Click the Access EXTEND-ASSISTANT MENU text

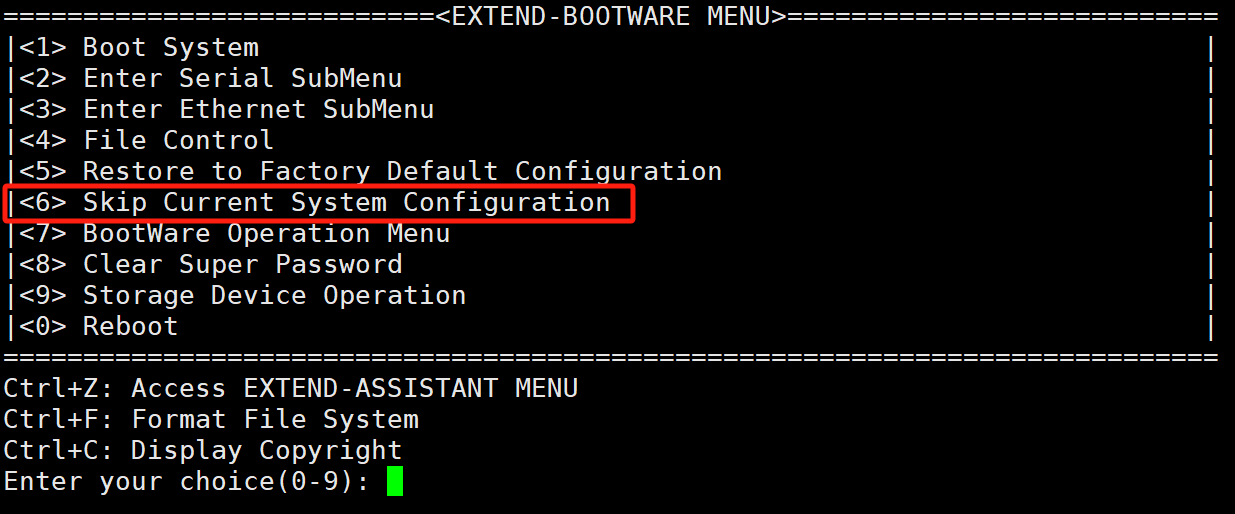[354, 388]
